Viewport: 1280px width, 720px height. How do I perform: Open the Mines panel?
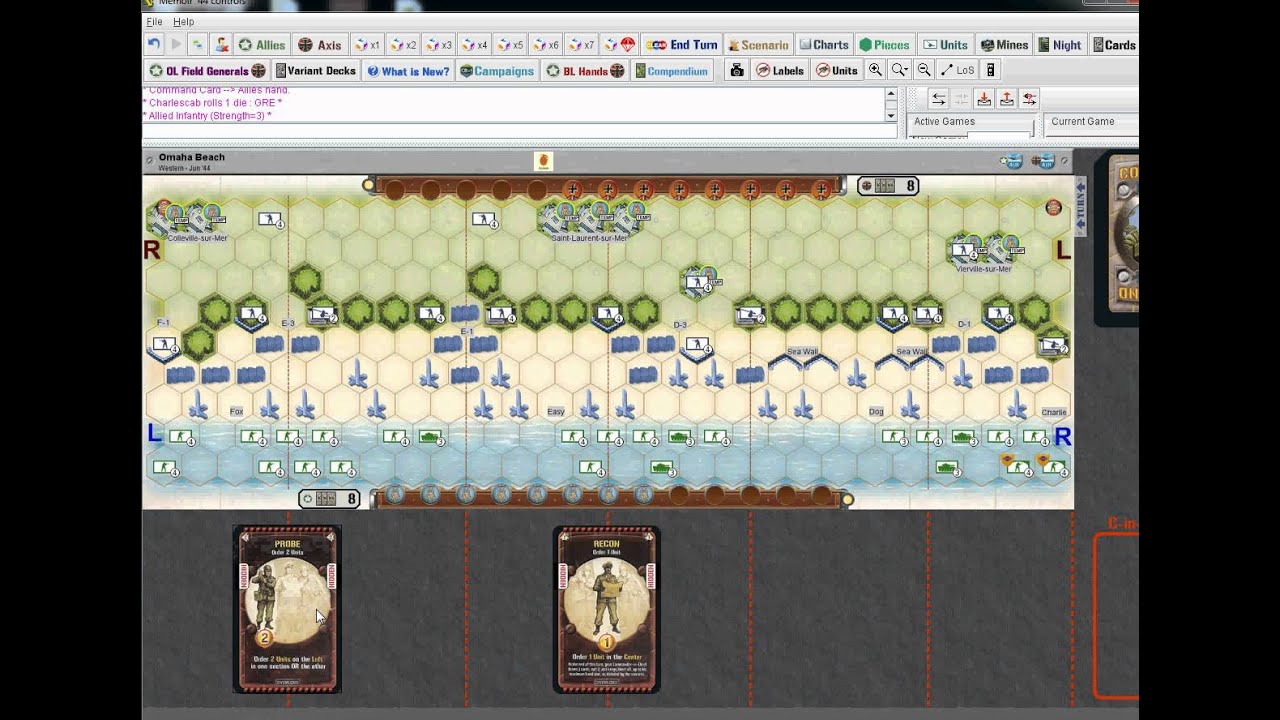tap(1005, 45)
